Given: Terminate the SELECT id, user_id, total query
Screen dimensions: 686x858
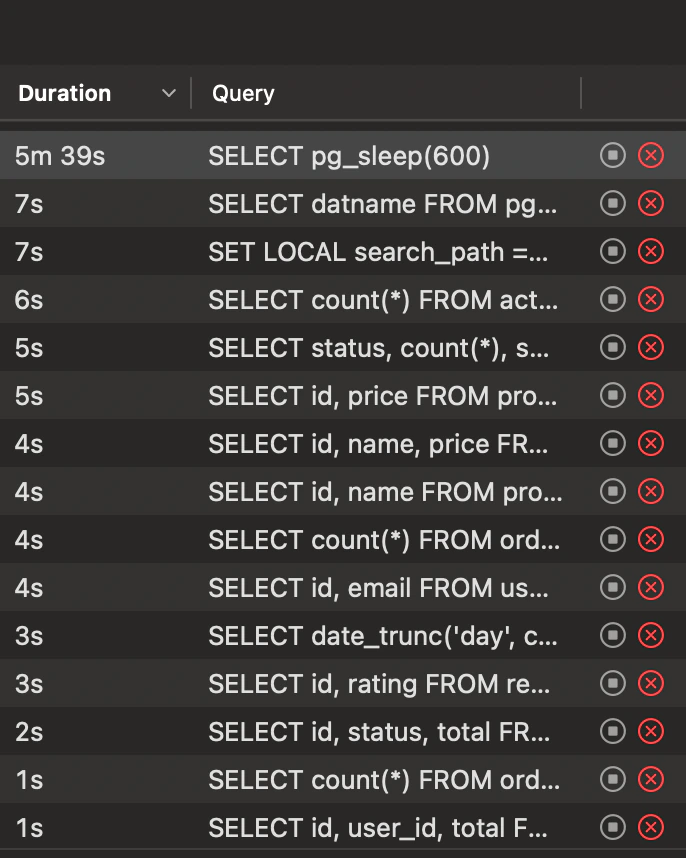Looking at the screenshot, I should (x=651, y=827).
